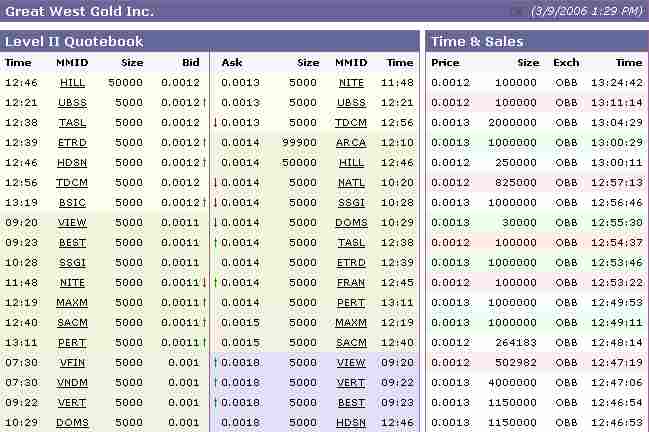Click ETRD link asking 0.0014
The height and width of the screenshot is (432, 649).
pyautogui.click(x=351, y=263)
